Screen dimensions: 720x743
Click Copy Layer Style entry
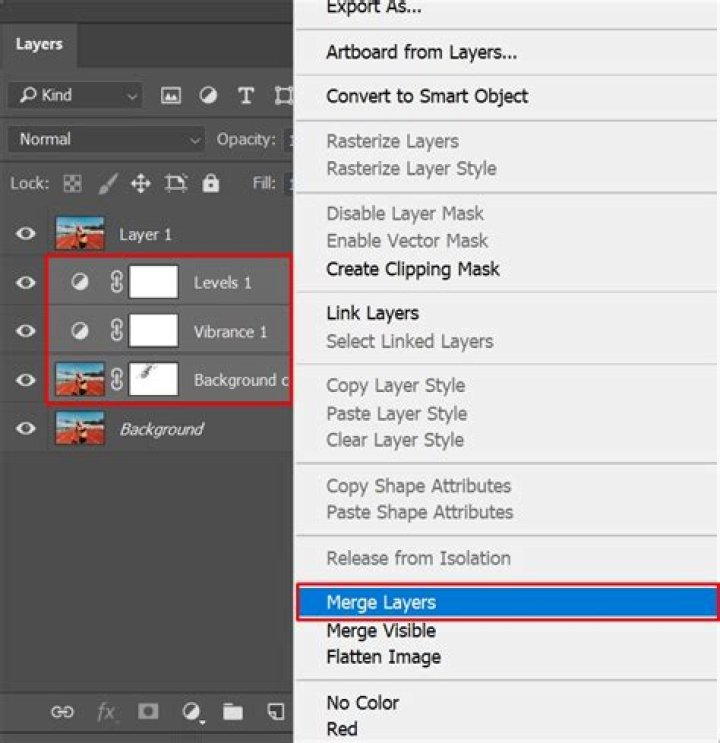tap(396, 386)
